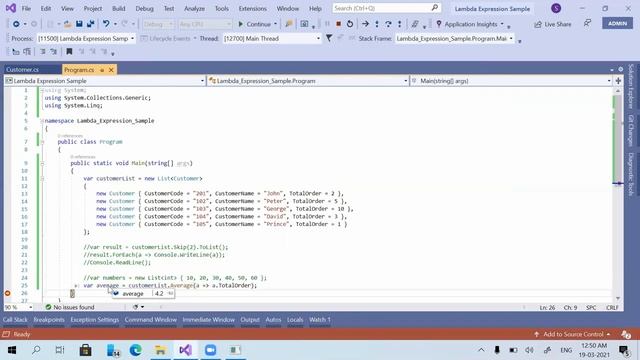Click the screenshot camera toolbar icon
The height and width of the screenshot is (360, 640).
coord(304,24)
